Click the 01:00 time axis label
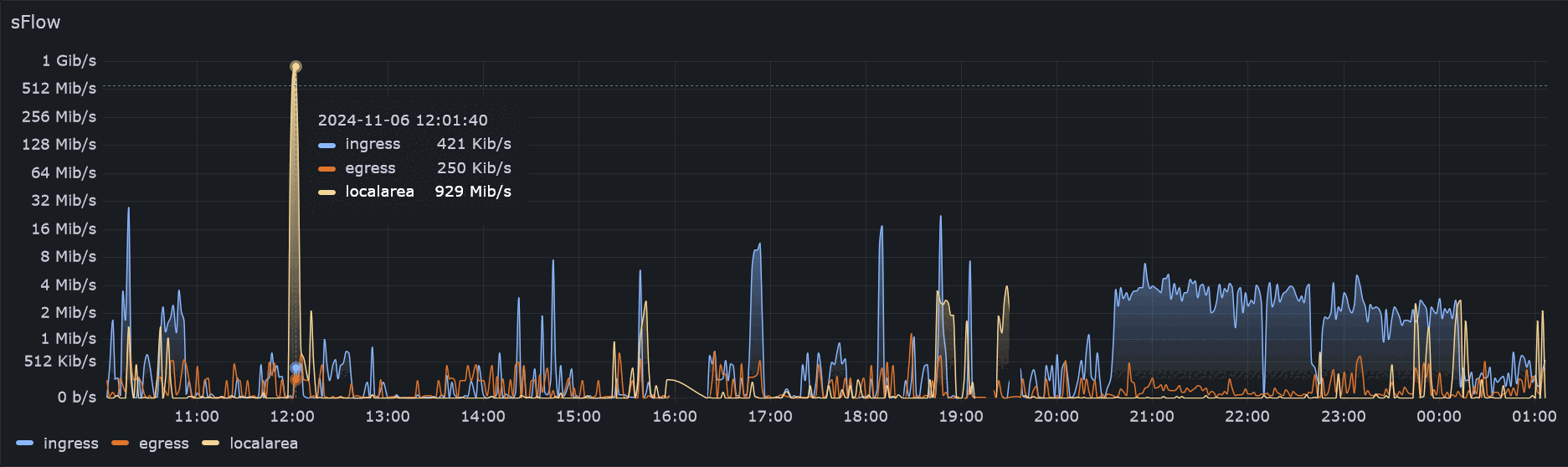The image size is (1568, 467). [x=1534, y=417]
